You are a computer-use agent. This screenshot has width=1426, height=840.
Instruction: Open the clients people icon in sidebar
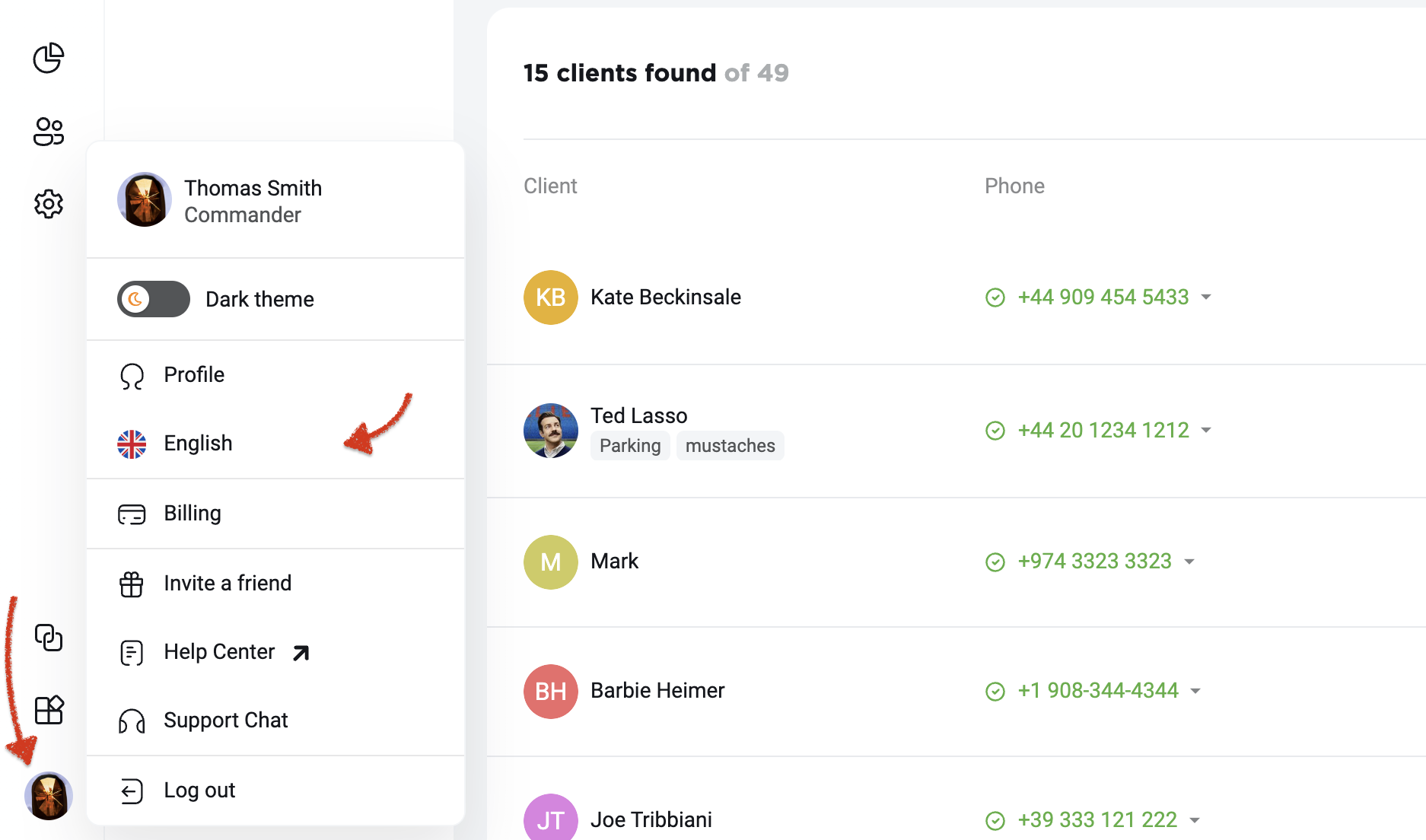tap(49, 131)
